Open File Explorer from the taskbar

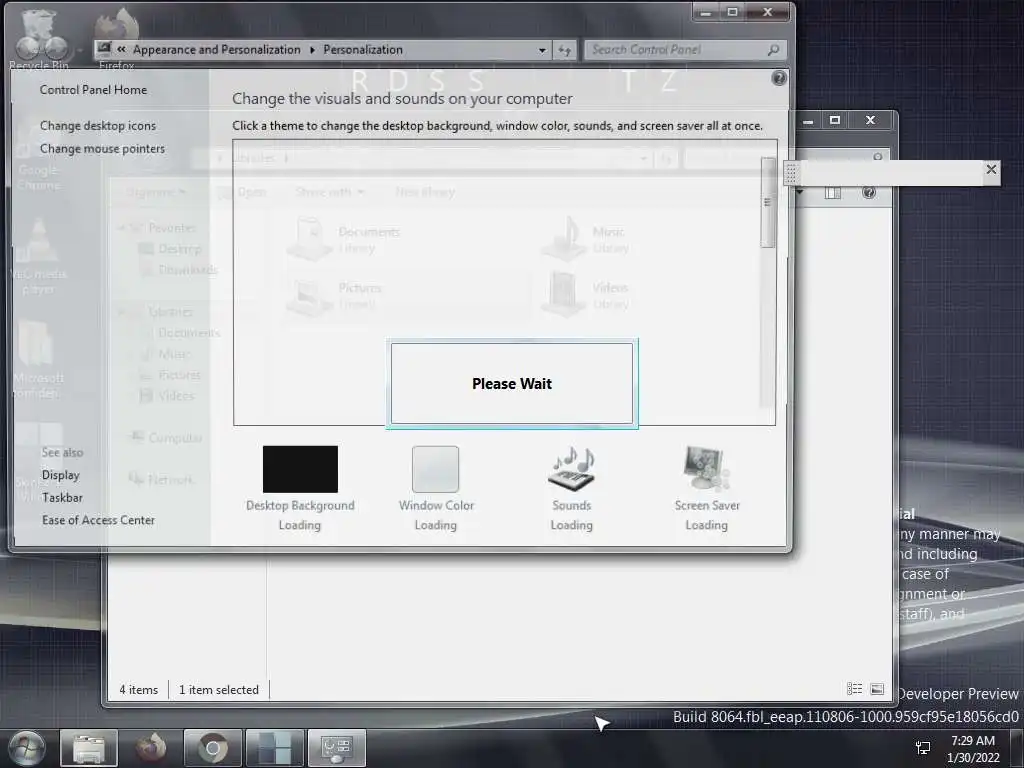(89, 748)
